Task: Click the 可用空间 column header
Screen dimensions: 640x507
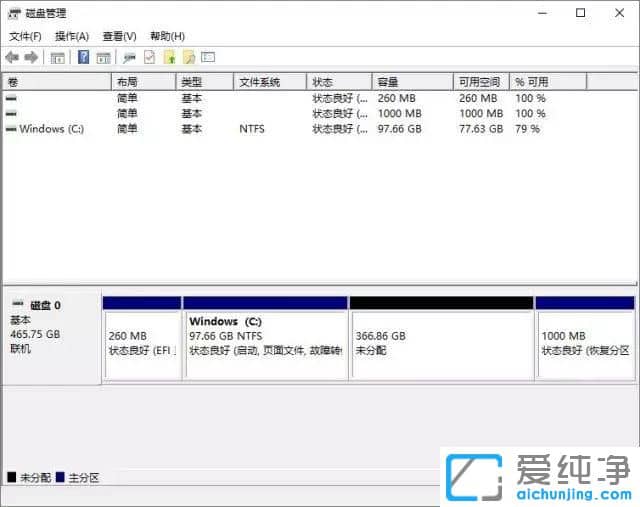Action: click(480, 82)
